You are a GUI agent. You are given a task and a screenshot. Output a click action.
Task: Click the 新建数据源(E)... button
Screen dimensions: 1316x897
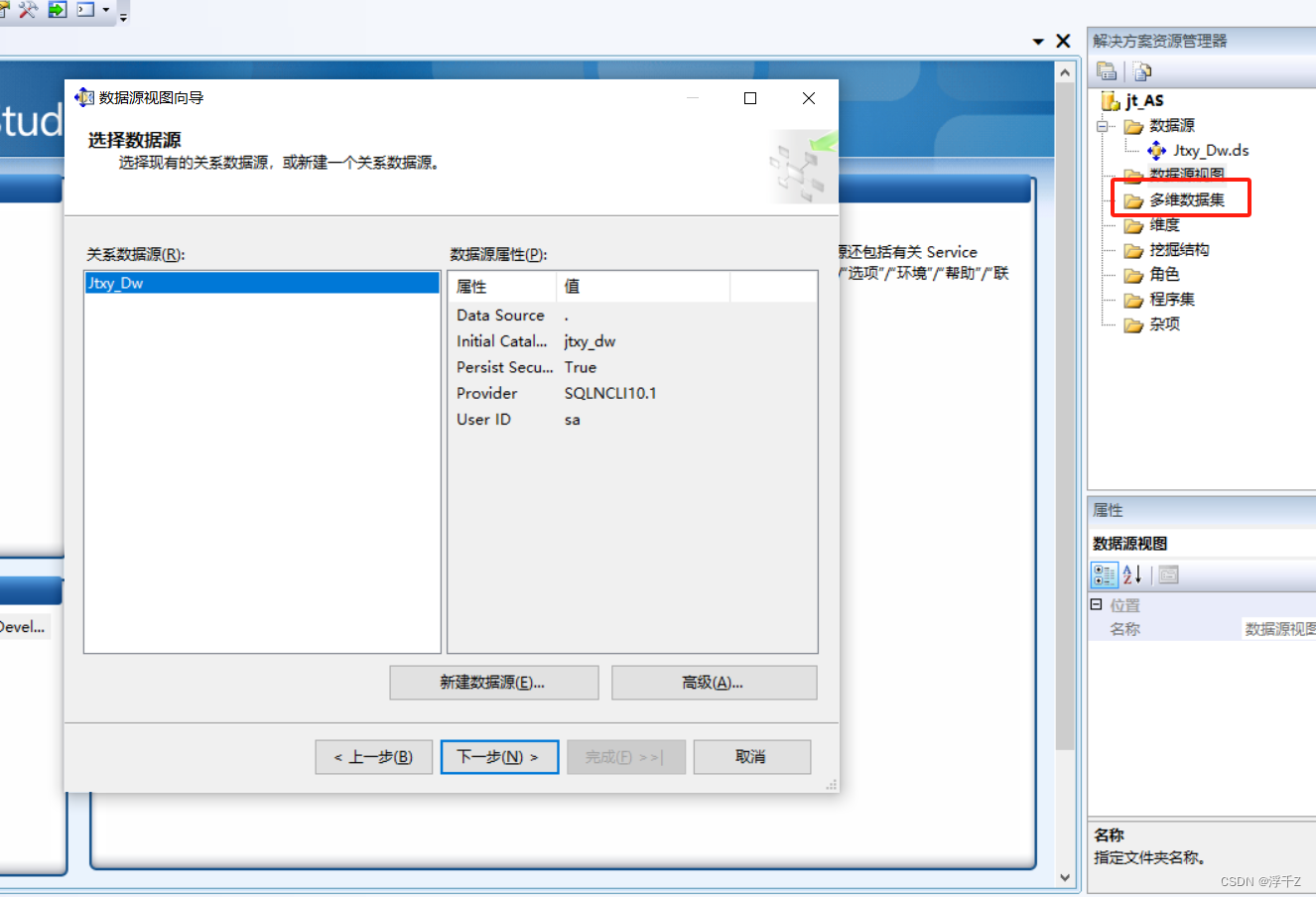click(x=494, y=683)
